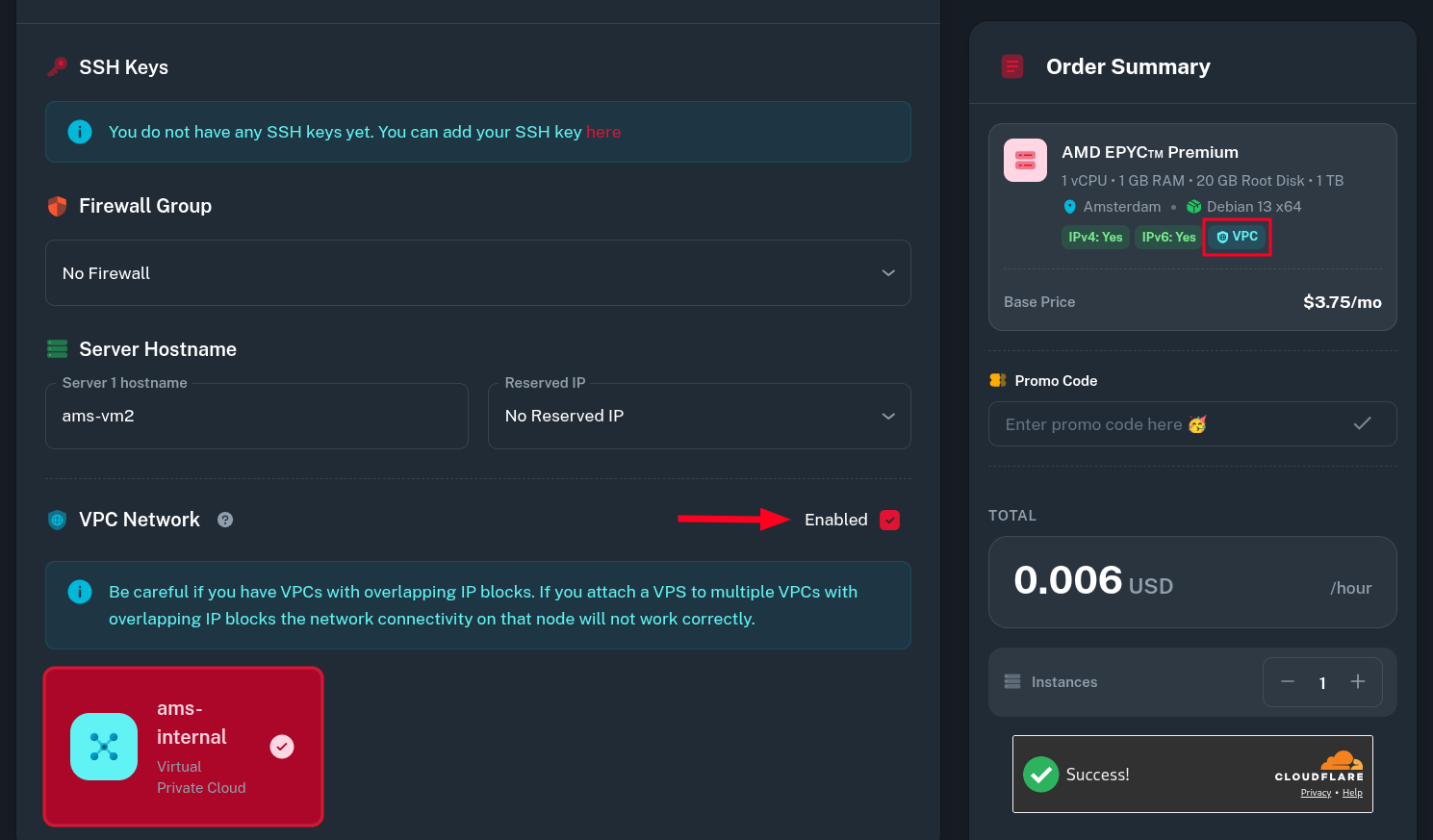Click the SSH keys info notice icon

(x=80, y=132)
